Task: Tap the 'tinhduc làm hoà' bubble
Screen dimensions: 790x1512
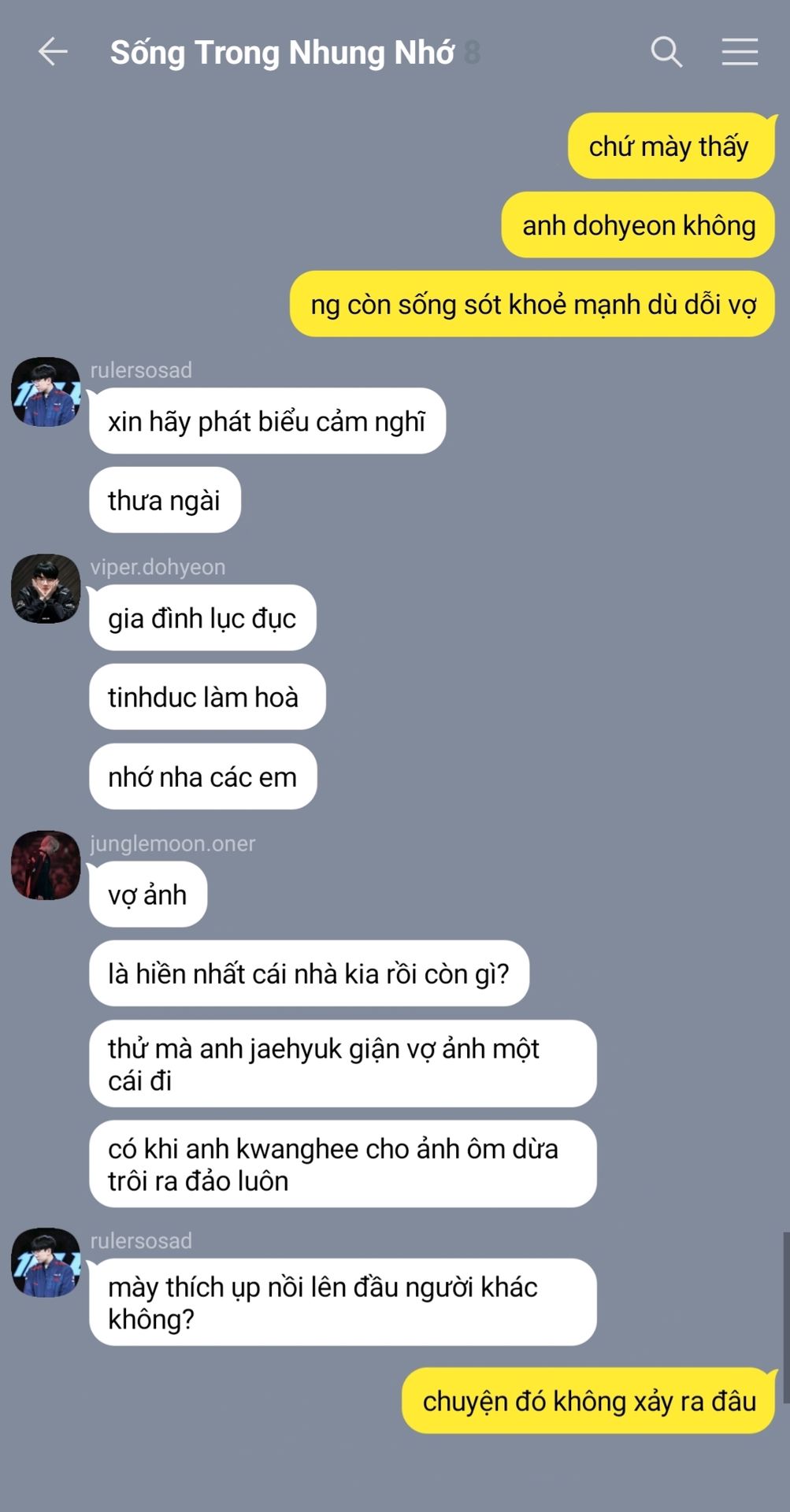Action: point(207,697)
